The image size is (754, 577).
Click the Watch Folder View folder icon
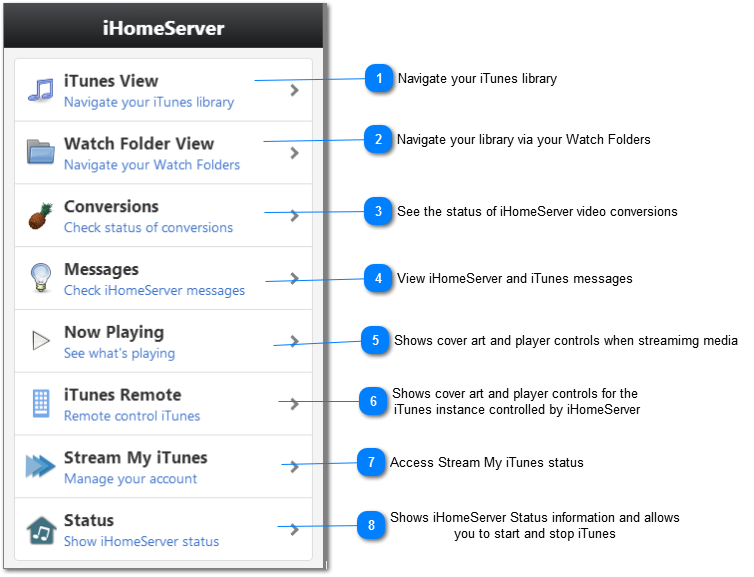click(x=41, y=152)
